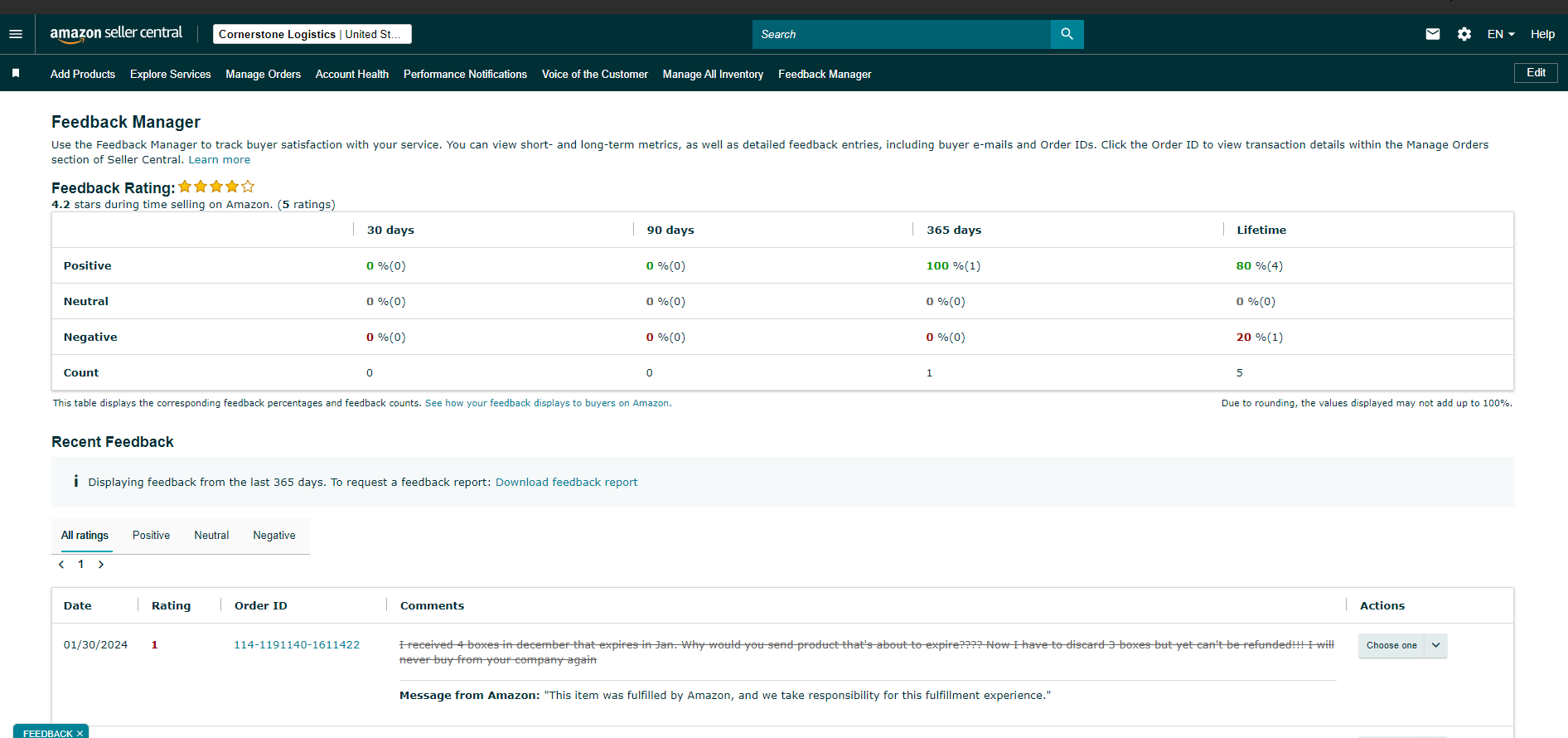Switch to the Negative tab

[274, 536]
